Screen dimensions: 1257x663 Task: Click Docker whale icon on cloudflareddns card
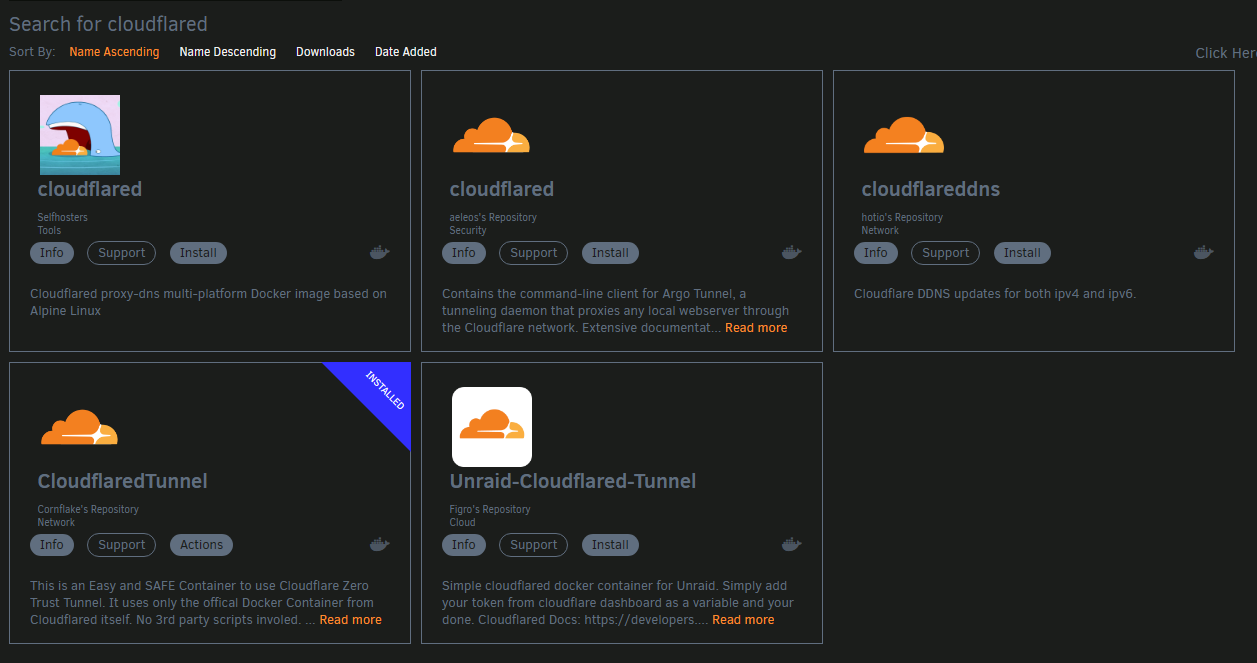point(1203,253)
